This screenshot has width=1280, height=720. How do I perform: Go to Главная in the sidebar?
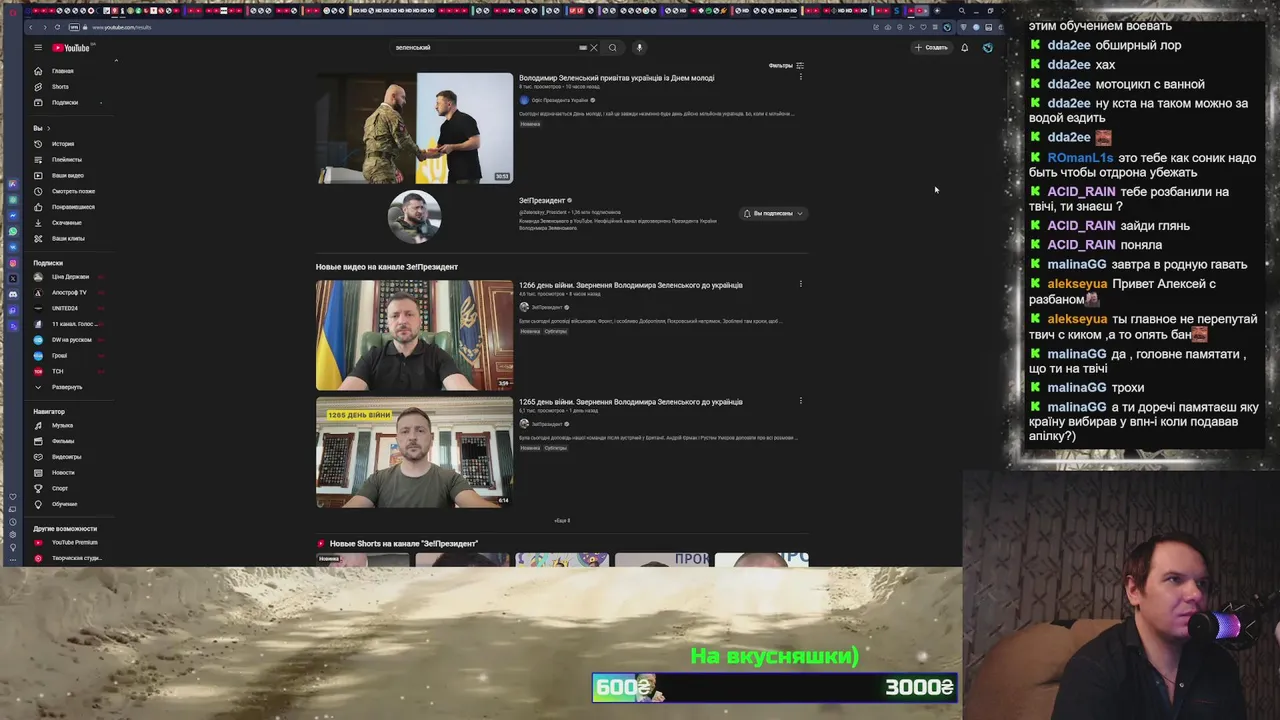[62, 71]
